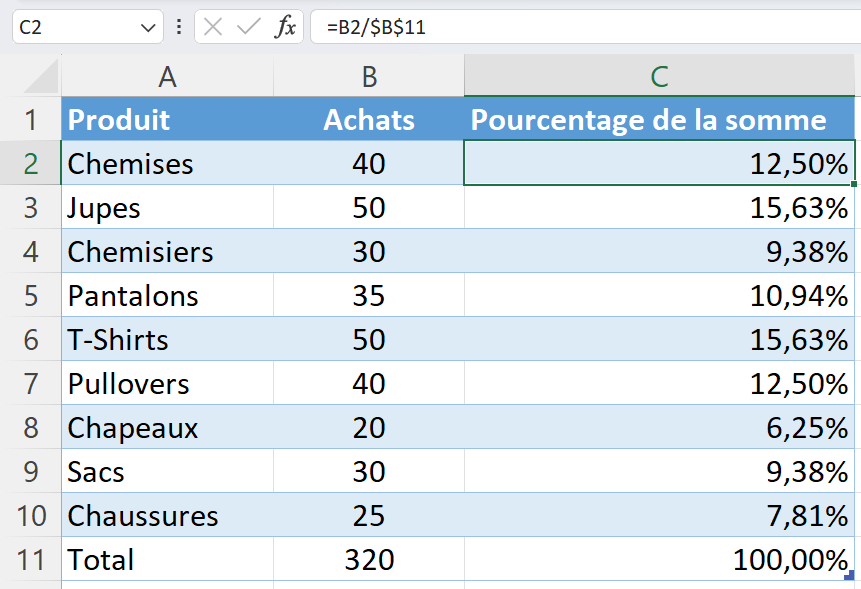The height and width of the screenshot is (589, 861).
Task: Select row 6 header
Action: coord(31,339)
